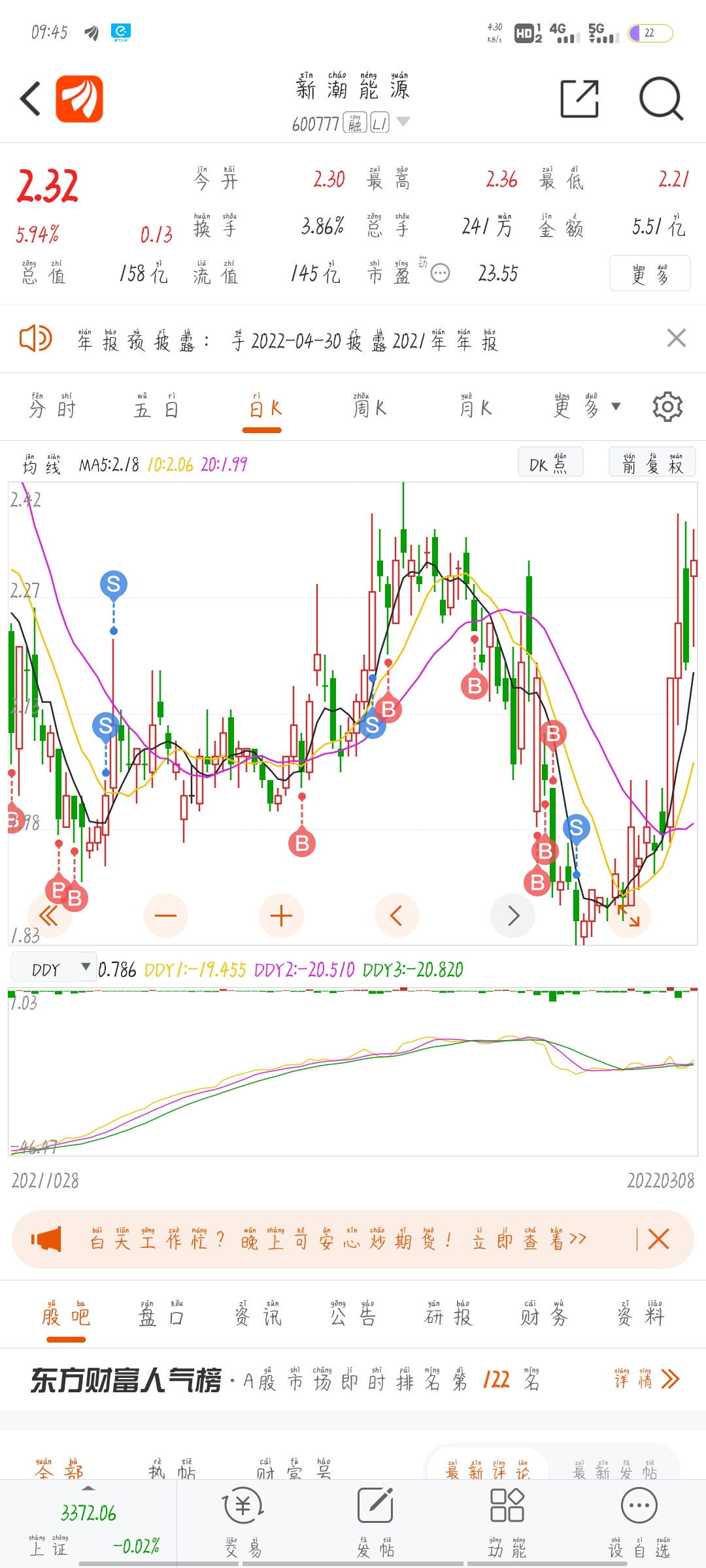Viewport: 706px width, 1568px height.
Task: Tap the 发帖 compose icon
Action: (375, 1524)
